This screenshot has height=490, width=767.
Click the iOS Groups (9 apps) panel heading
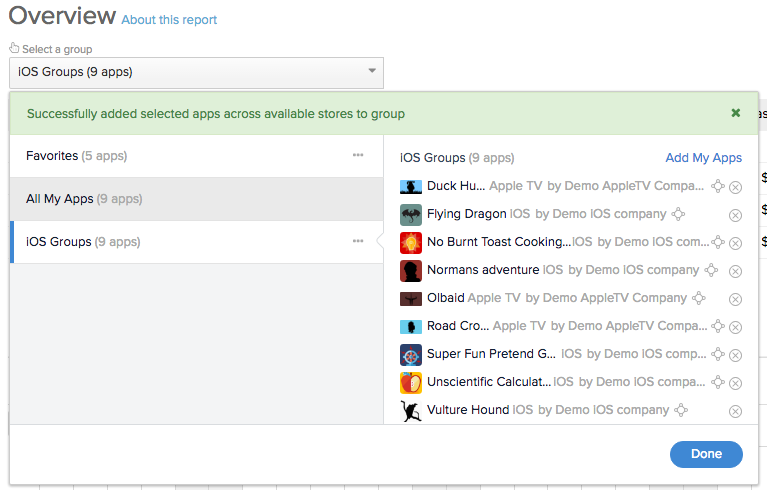pyautogui.click(x=457, y=158)
